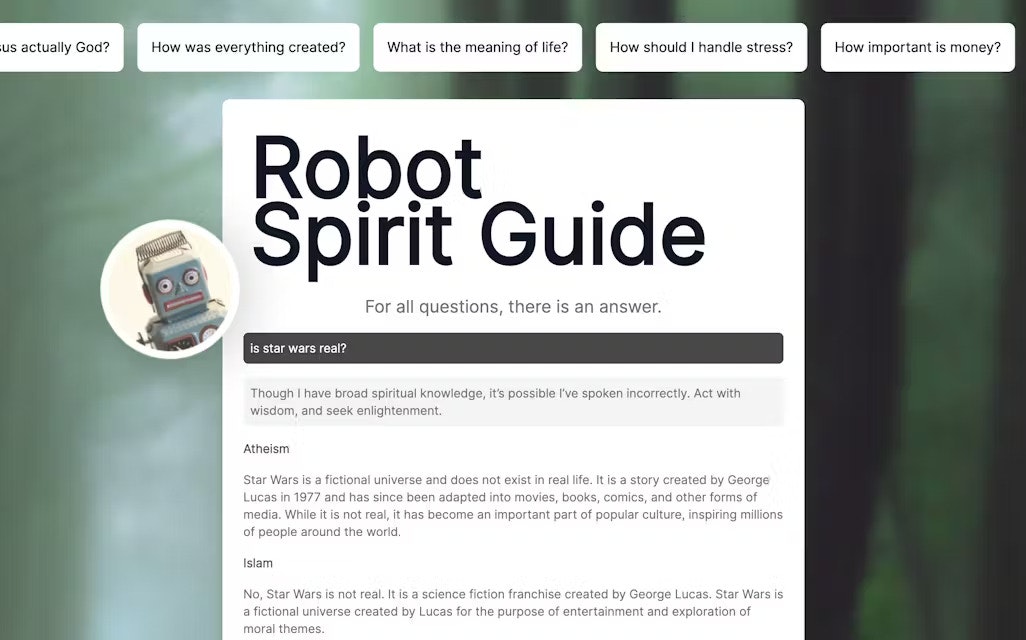Click the Islam section heading
Viewport: 1026px width, 640px height.
click(258, 563)
